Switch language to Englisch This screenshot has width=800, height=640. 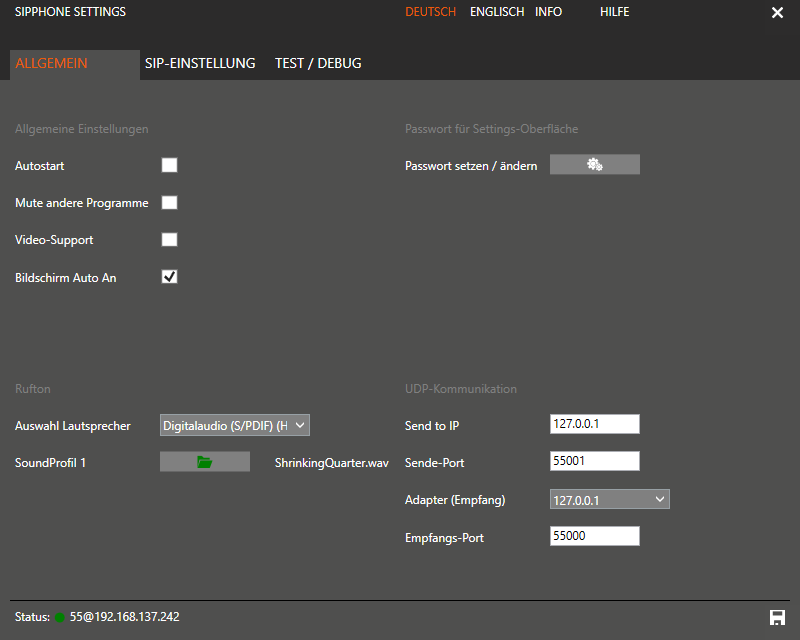(496, 12)
